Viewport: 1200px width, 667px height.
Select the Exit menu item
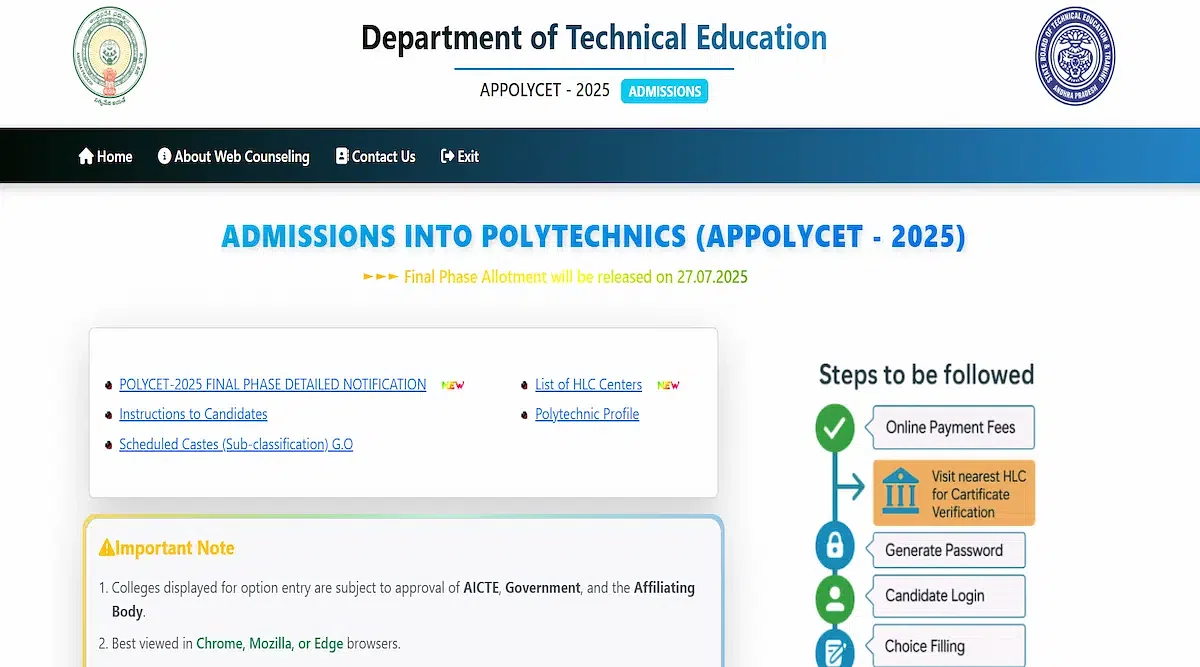pos(460,156)
